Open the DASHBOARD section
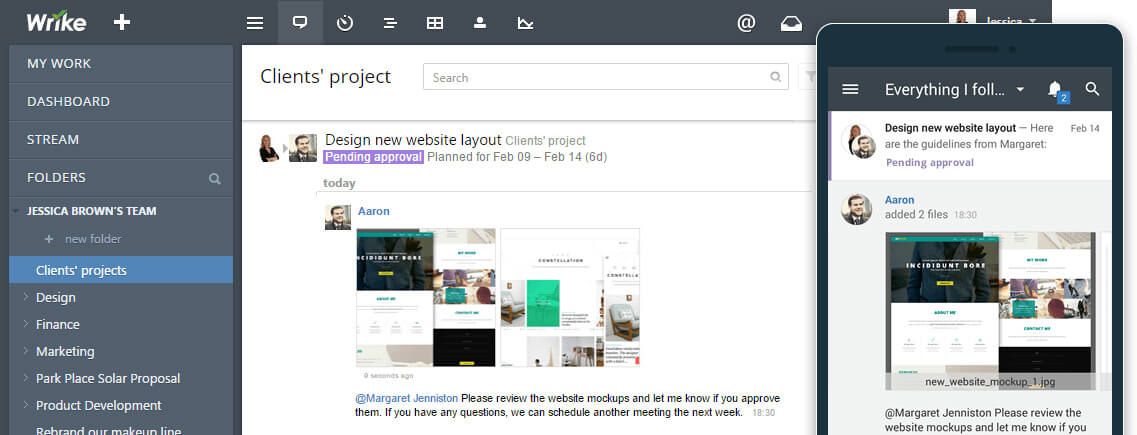This screenshot has height=435, width=1137. (121, 102)
